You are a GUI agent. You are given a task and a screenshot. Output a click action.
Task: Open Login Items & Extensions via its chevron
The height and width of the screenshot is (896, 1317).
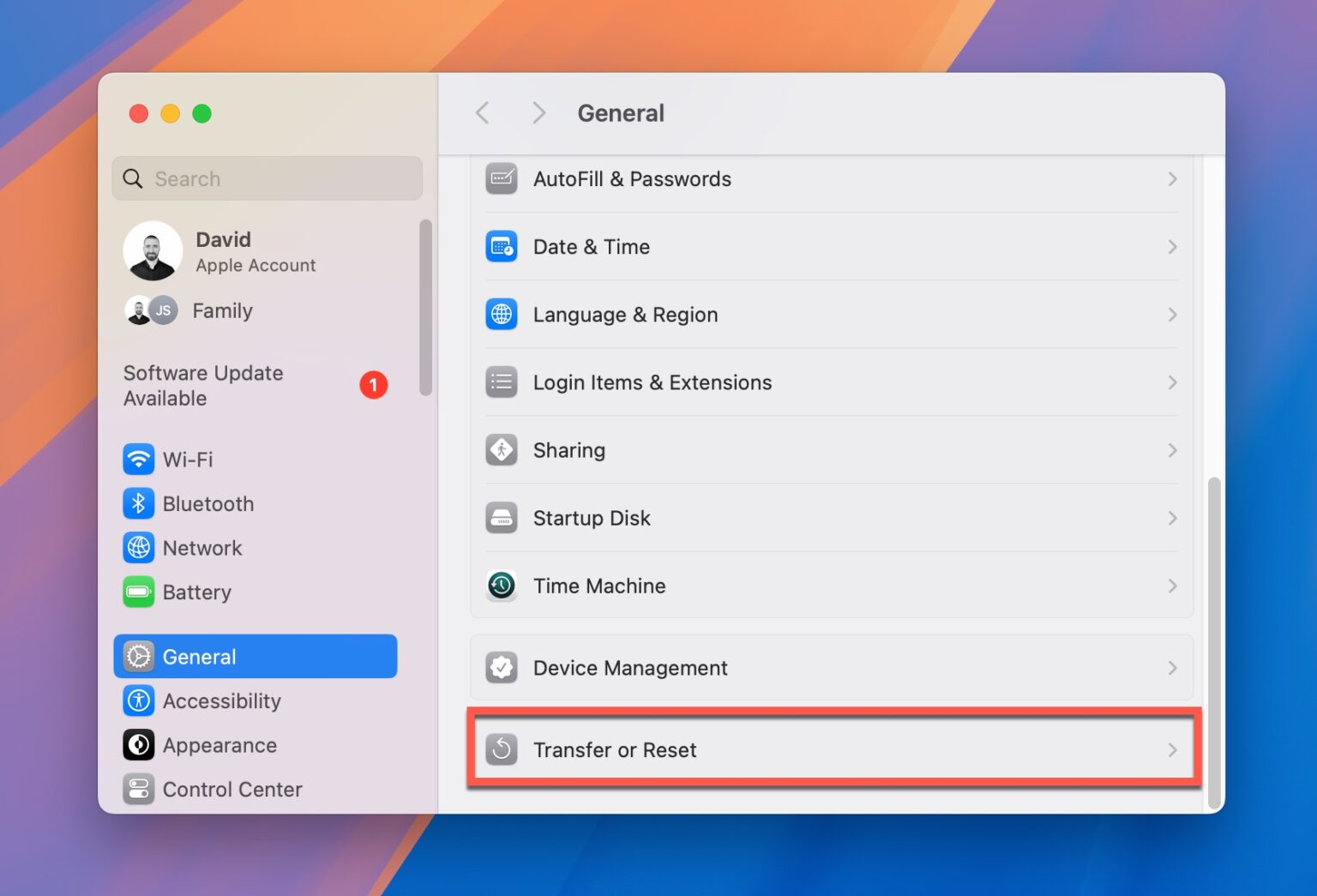point(1173,382)
